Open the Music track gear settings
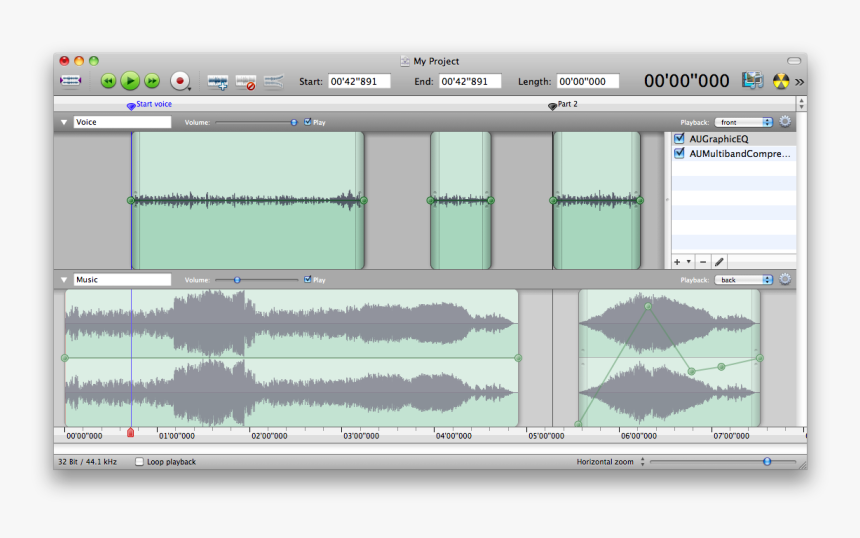This screenshot has width=860, height=538. pyautogui.click(x=785, y=279)
